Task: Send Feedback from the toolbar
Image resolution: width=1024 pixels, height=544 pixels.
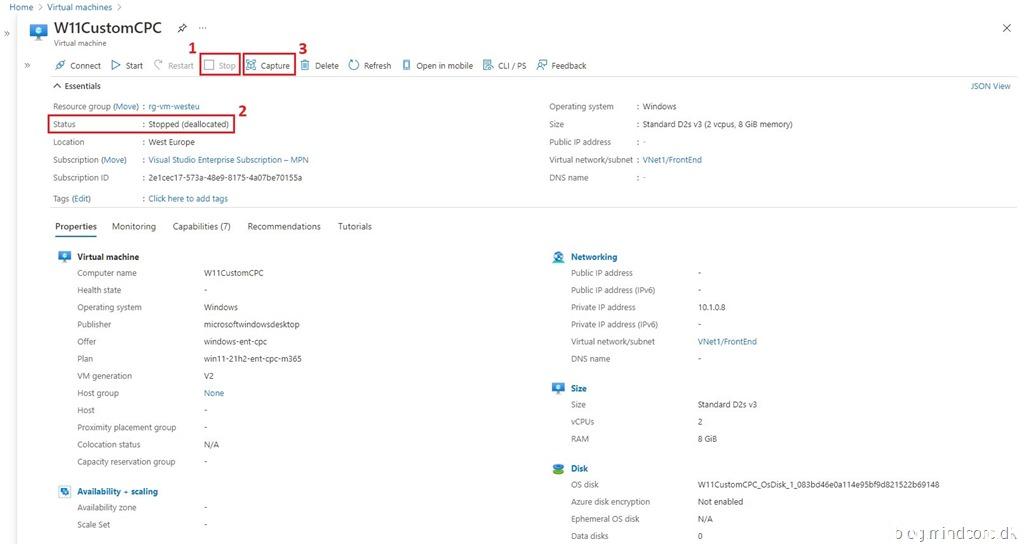Action: (x=562, y=66)
